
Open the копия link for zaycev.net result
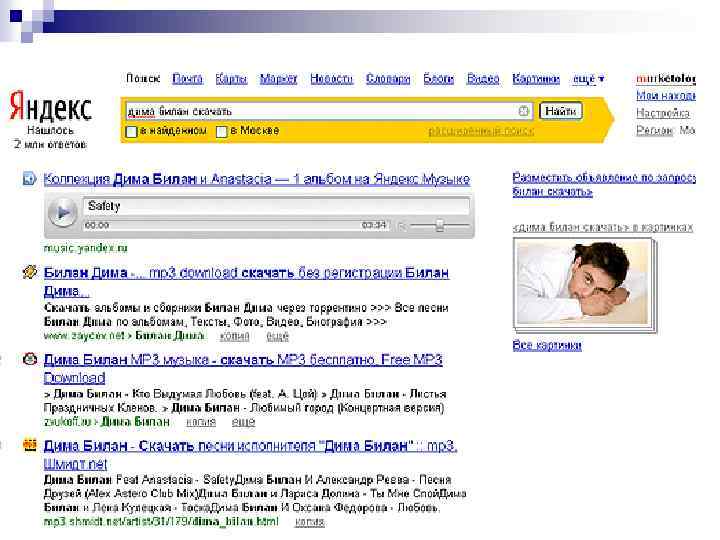pyautogui.click(x=234, y=336)
